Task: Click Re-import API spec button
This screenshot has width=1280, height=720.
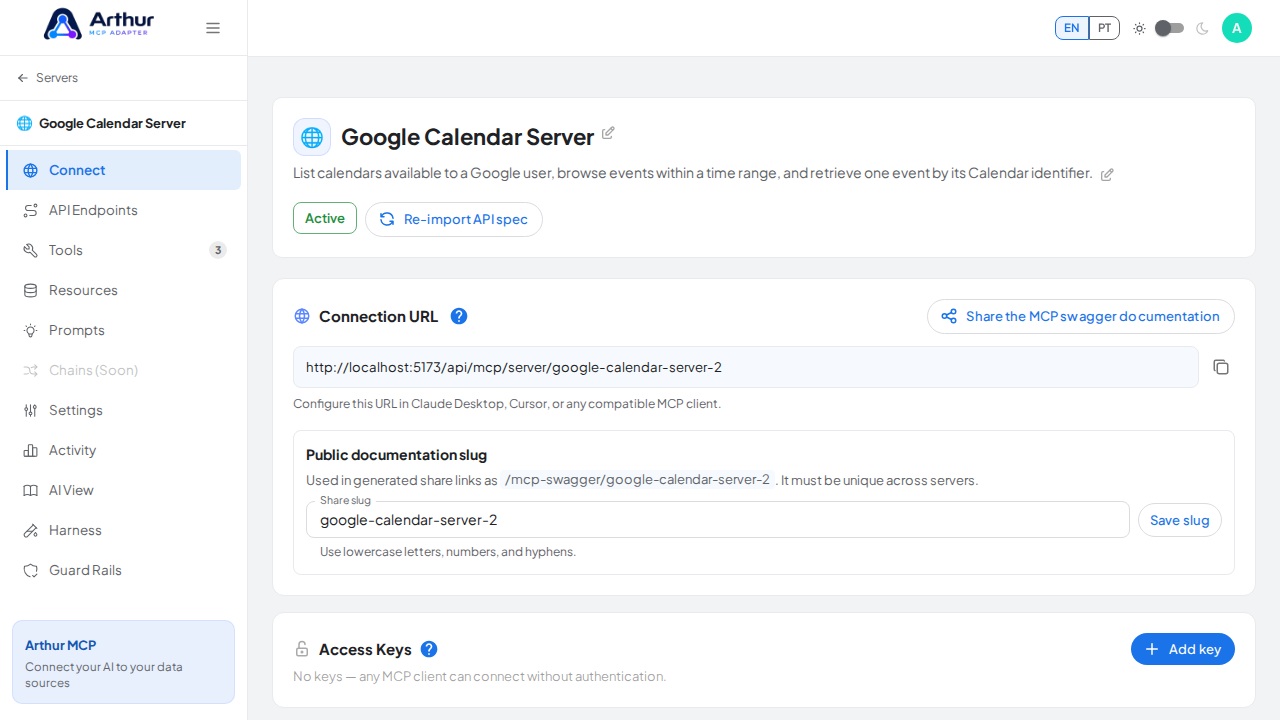Action: point(454,219)
